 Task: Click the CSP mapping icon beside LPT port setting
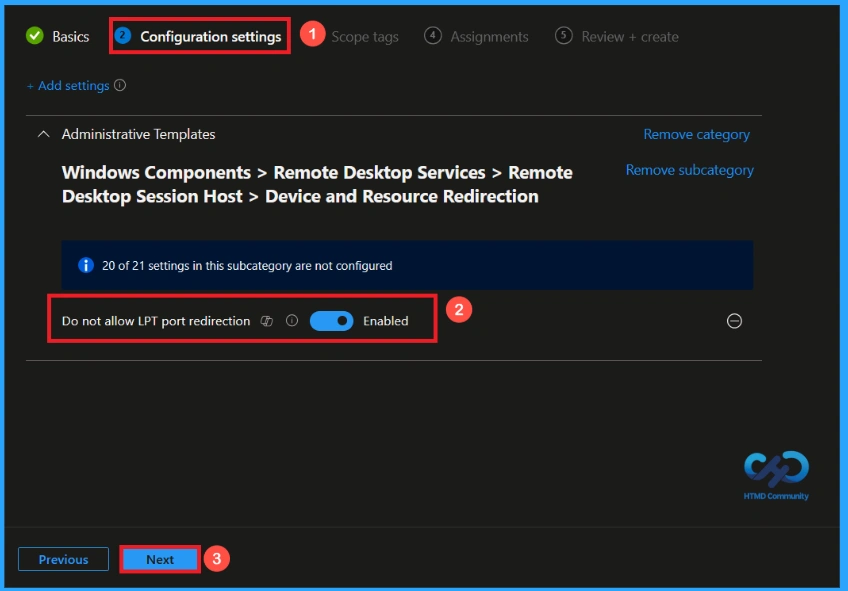tap(267, 320)
